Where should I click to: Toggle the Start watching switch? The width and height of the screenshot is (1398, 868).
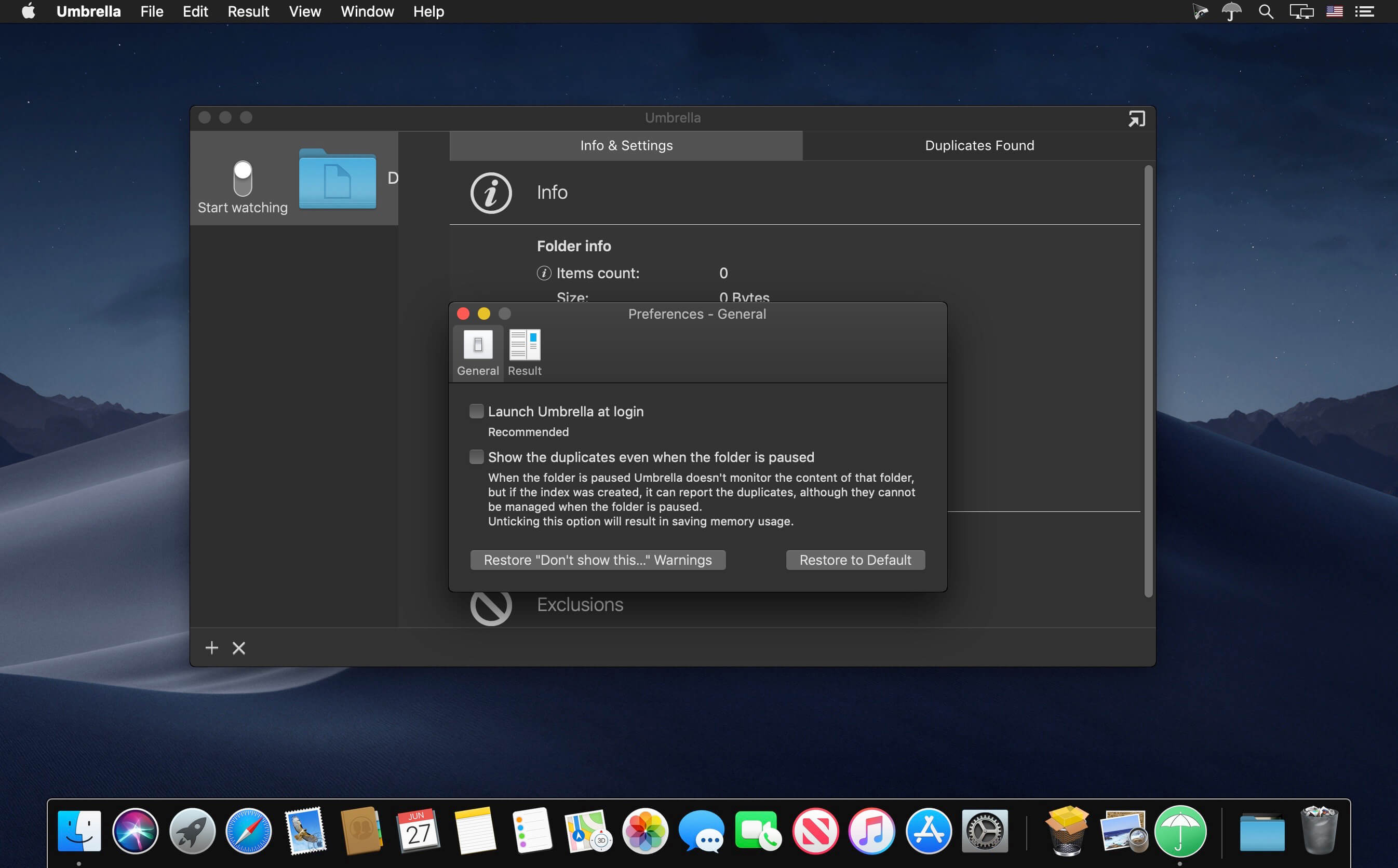(243, 178)
